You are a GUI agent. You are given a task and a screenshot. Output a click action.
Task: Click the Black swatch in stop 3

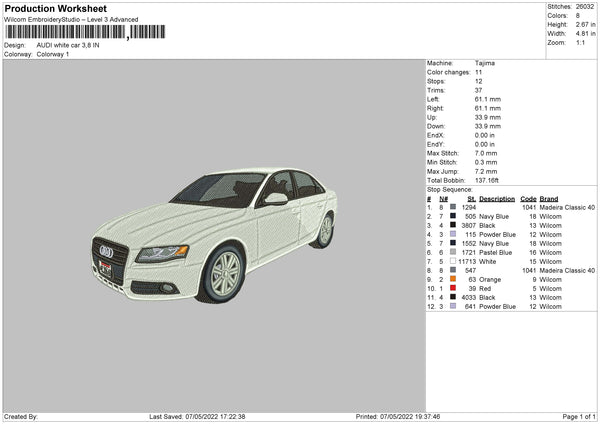pyautogui.click(x=452, y=225)
